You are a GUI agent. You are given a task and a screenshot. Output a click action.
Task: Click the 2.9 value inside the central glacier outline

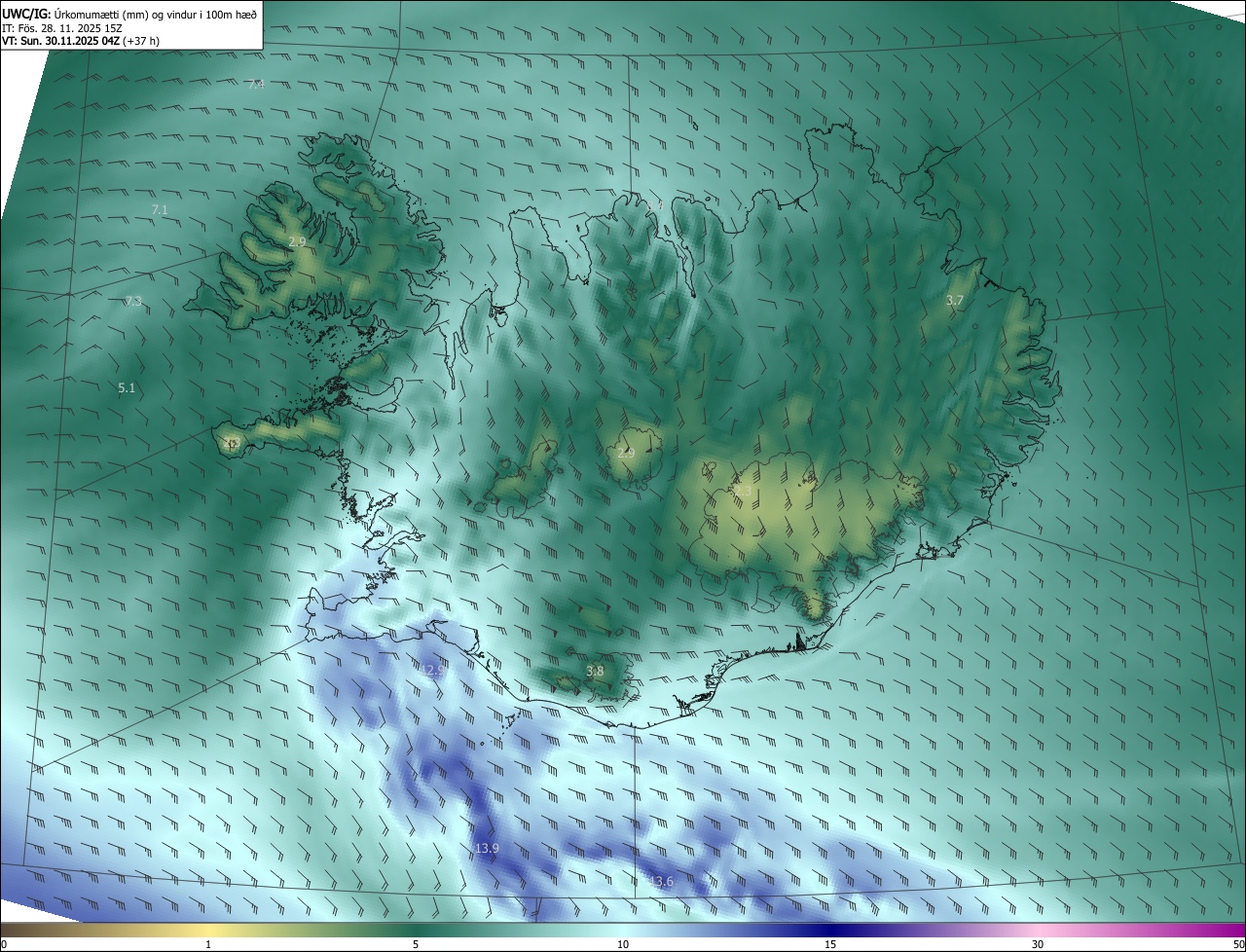click(x=626, y=454)
